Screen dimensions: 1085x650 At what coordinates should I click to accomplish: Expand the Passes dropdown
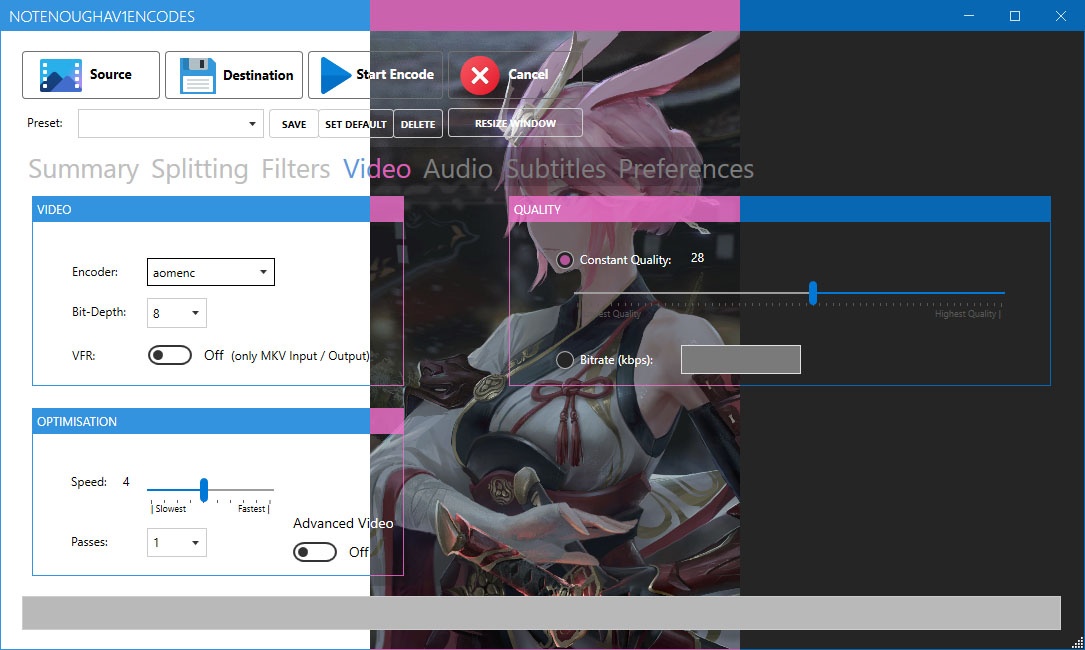176,543
